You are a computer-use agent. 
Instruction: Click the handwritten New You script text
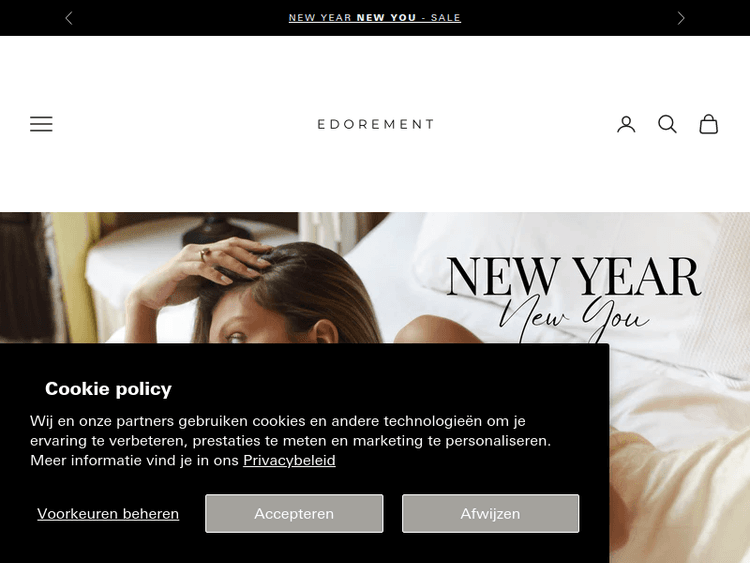[574, 318]
